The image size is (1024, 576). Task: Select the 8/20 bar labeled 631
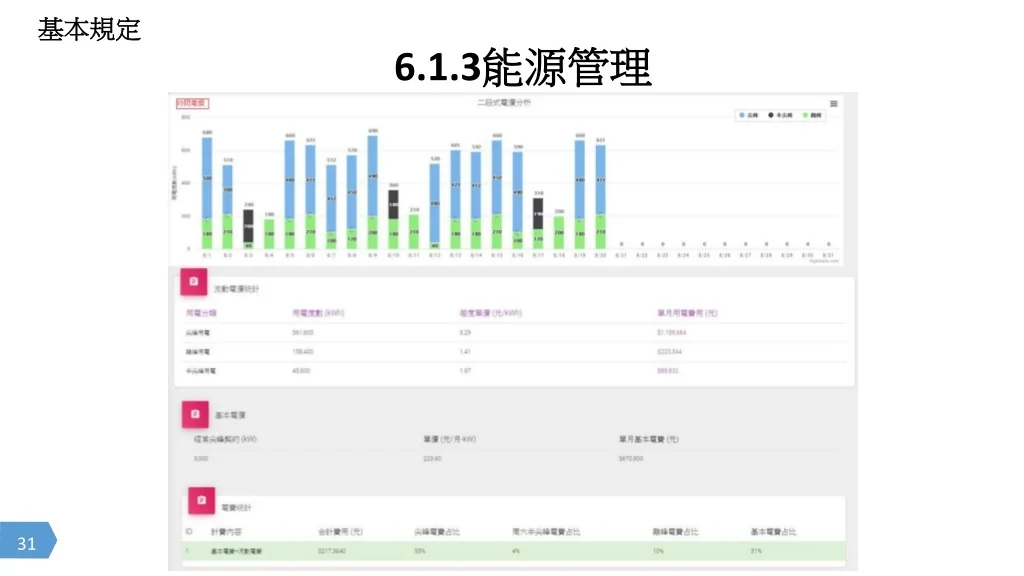600,197
